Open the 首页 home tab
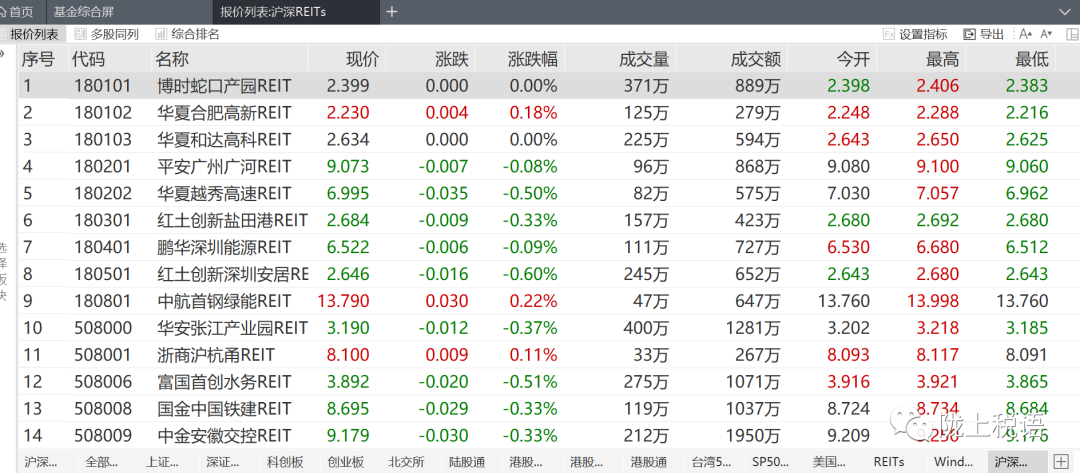The image size is (1080, 473). tap(17, 12)
